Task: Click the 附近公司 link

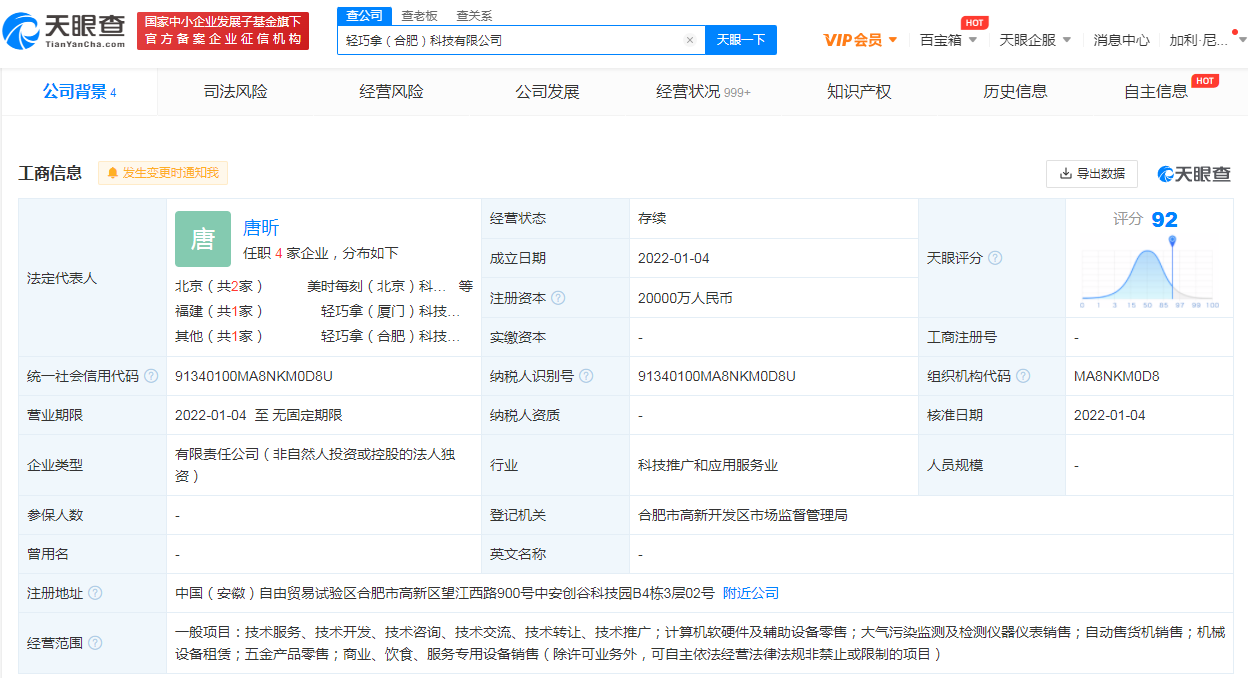Action: tap(750, 593)
